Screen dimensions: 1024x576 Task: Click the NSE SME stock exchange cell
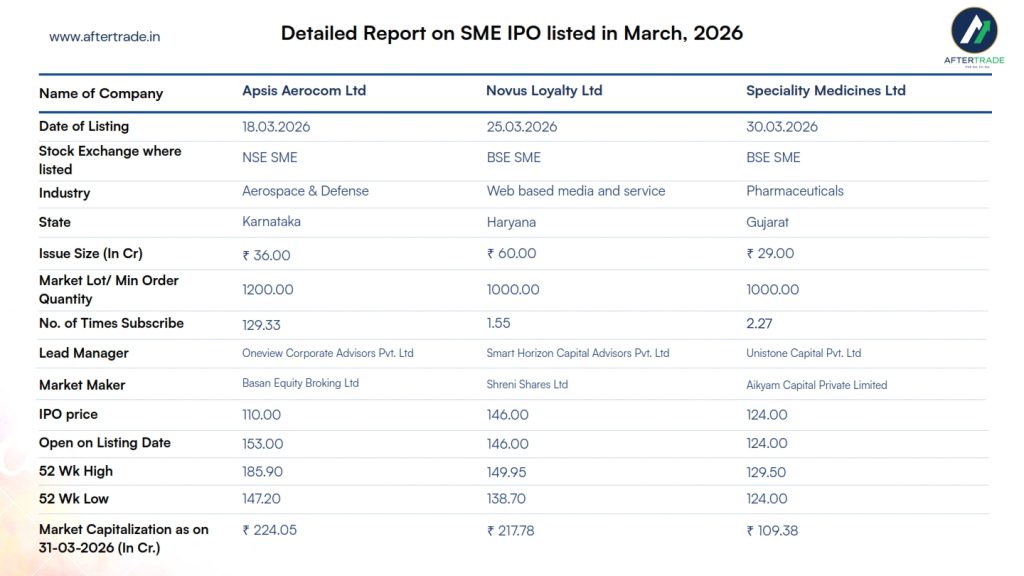click(269, 158)
